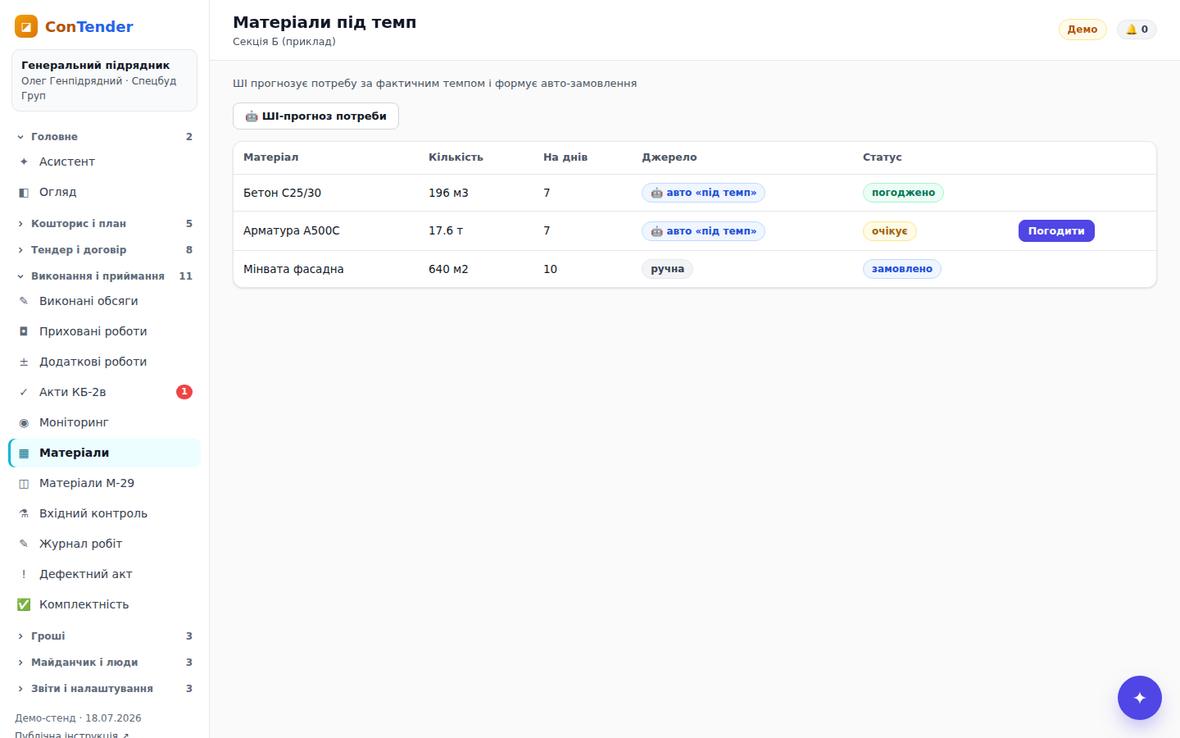The image size is (1180, 738).
Task: Click the Додаткові роботи plus-minus icon
Action: [23, 362]
